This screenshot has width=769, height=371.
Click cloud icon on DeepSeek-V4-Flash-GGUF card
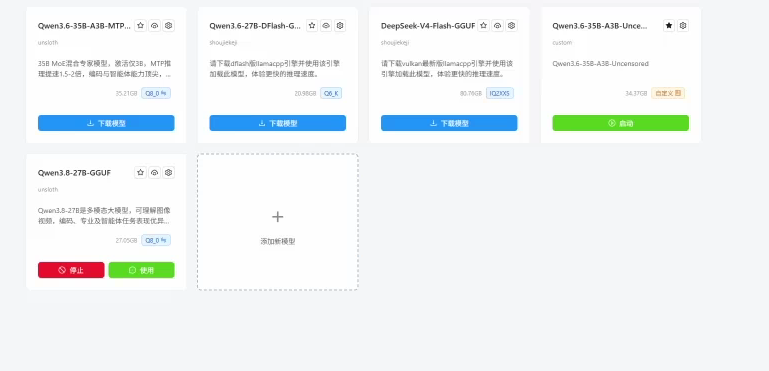coord(498,26)
